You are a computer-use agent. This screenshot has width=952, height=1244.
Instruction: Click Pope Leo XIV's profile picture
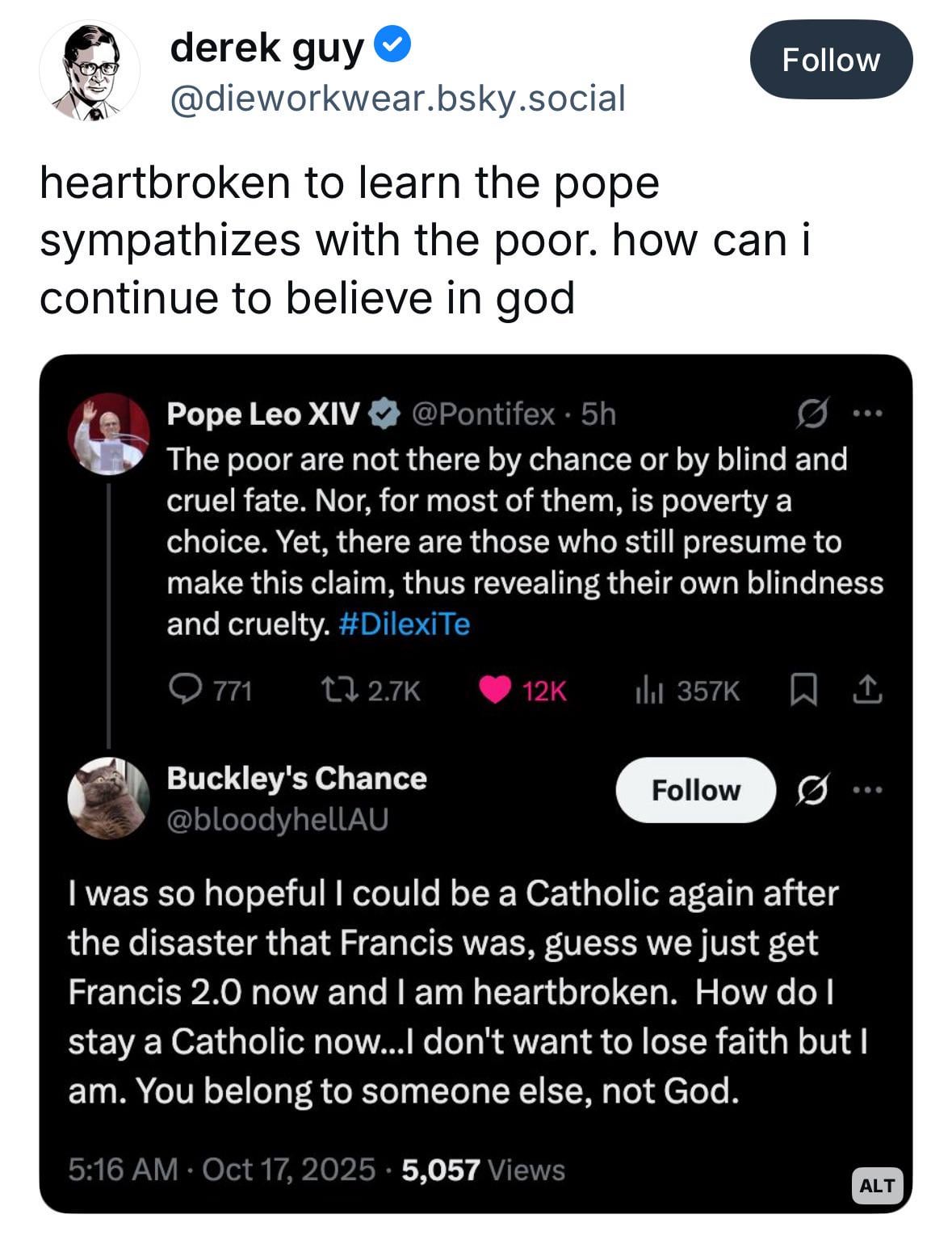pos(108,434)
